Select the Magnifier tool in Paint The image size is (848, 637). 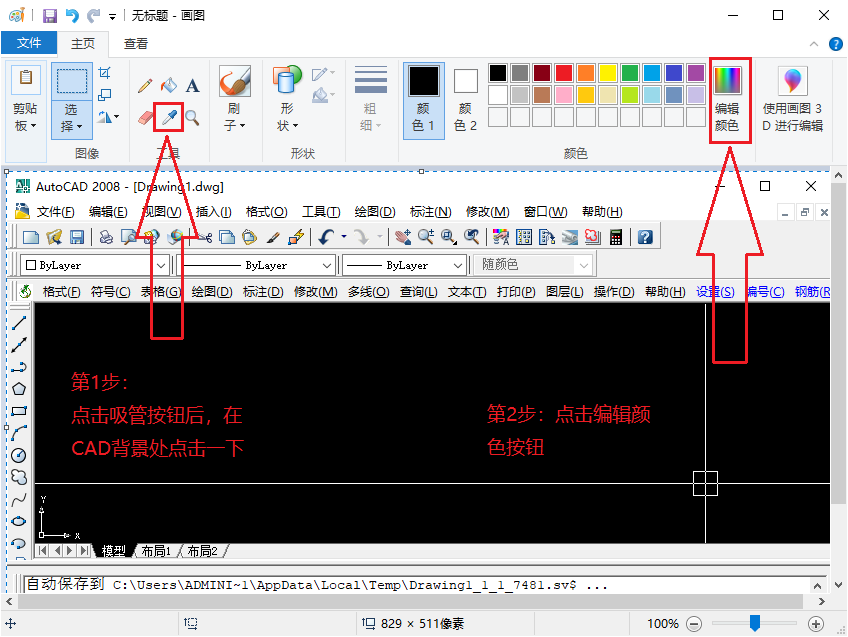point(192,118)
